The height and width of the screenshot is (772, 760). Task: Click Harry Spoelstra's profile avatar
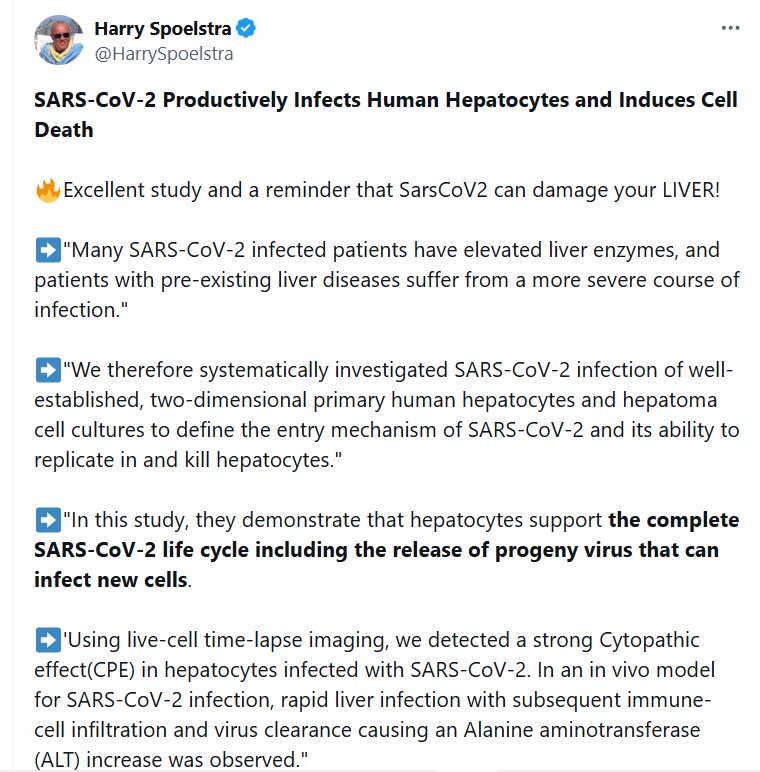pos(59,41)
